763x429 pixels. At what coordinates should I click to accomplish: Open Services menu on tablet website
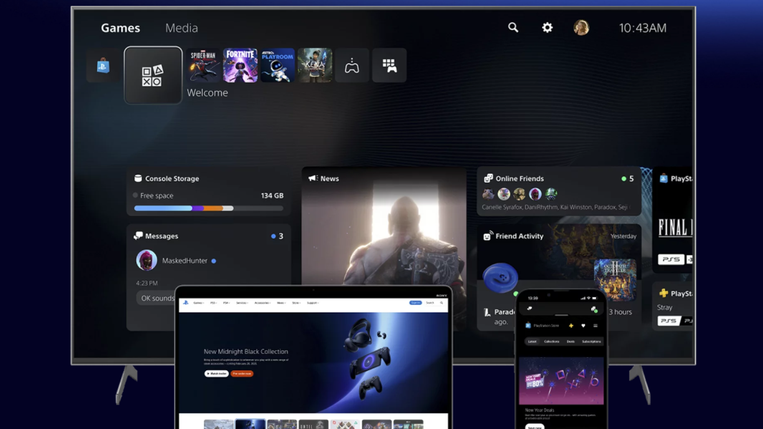pyautogui.click(x=242, y=303)
